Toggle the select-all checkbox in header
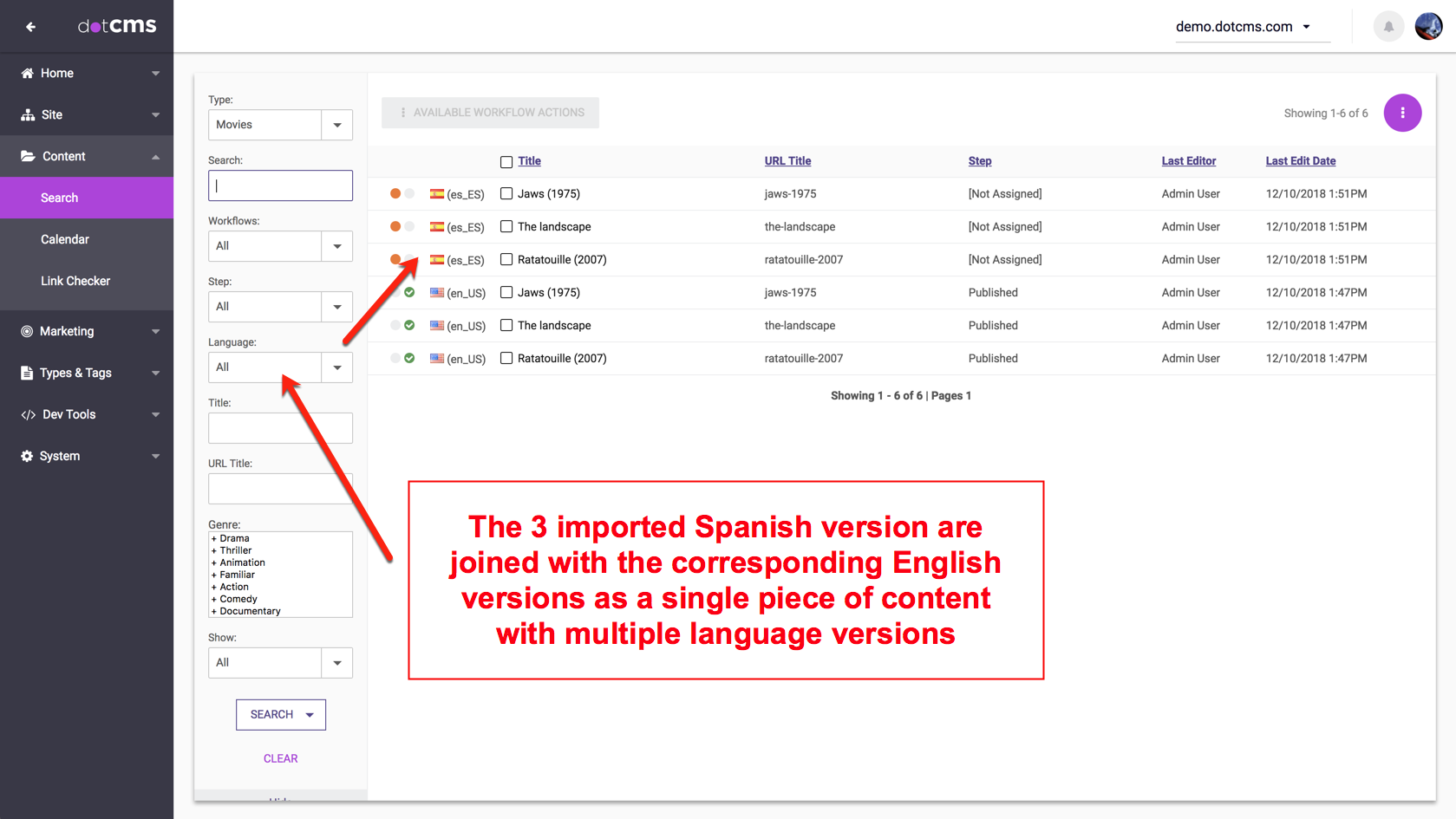The width and height of the screenshot is (1456, 819). pos(506,162)
